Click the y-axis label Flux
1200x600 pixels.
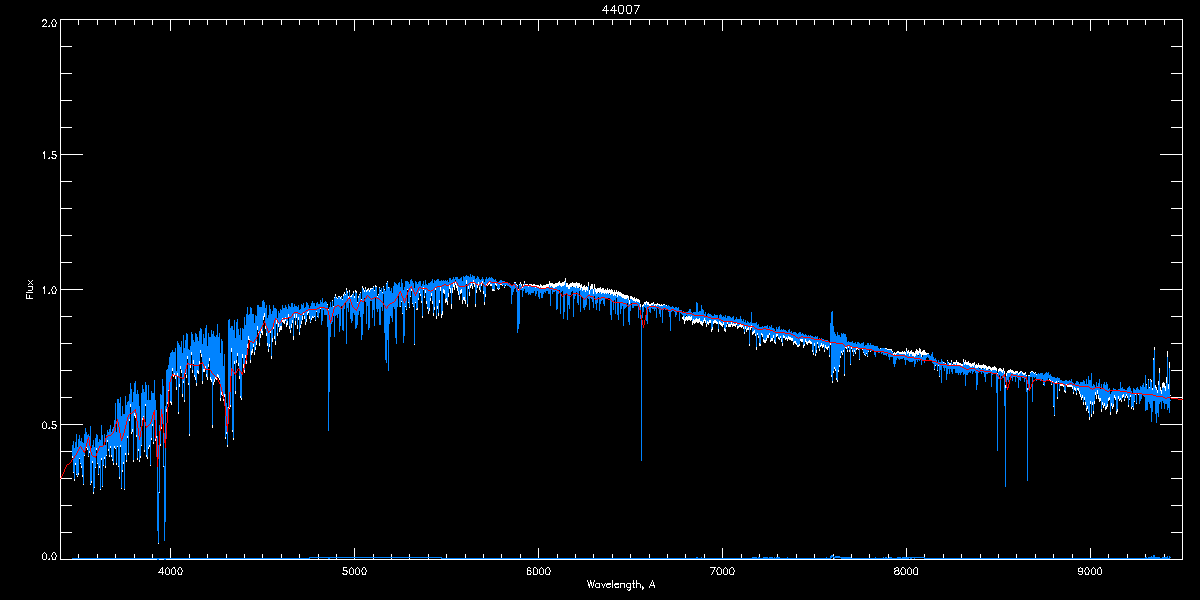[x=30, y=290]
